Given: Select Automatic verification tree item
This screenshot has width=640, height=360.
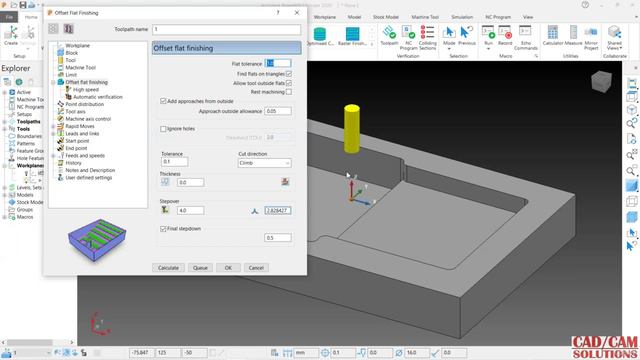Looking at the screenshot, I should (98, 97).
